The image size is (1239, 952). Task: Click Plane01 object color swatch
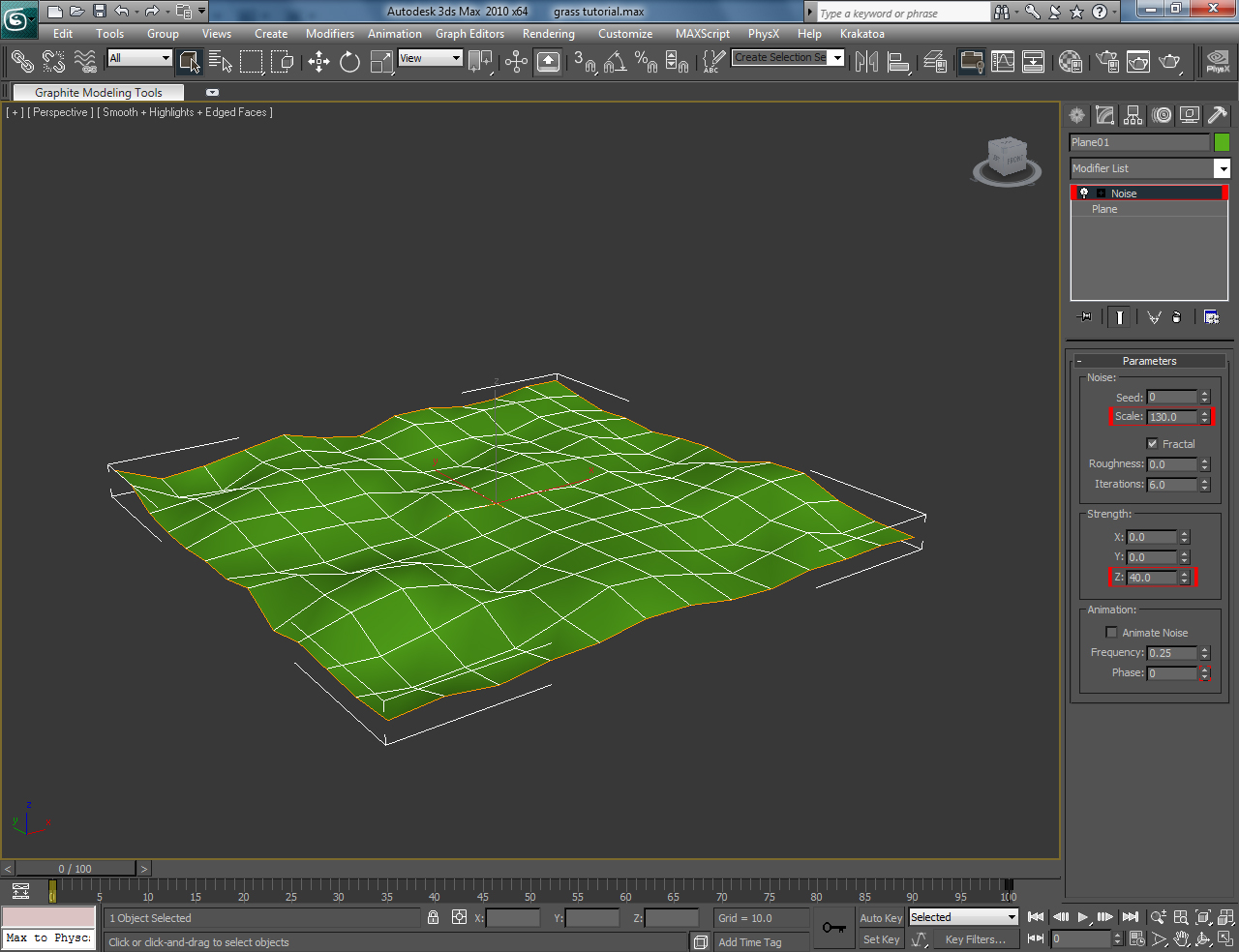[1222, 142]
